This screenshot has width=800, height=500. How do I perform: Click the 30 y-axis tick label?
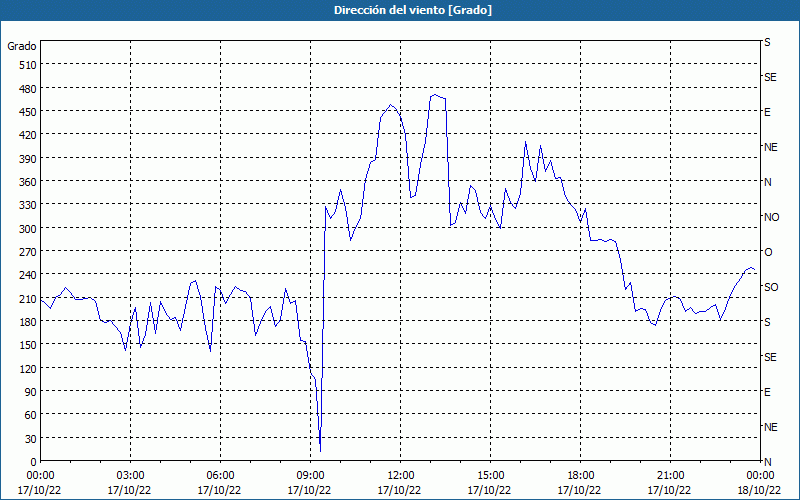pyautogui.click(x=31, y=439)
